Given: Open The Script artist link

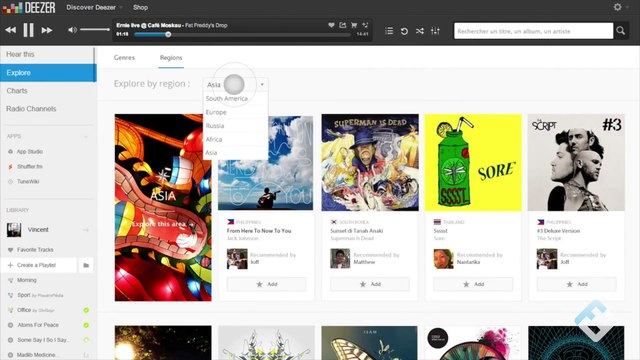Looking at the screenshot, I should pos(549,238).
